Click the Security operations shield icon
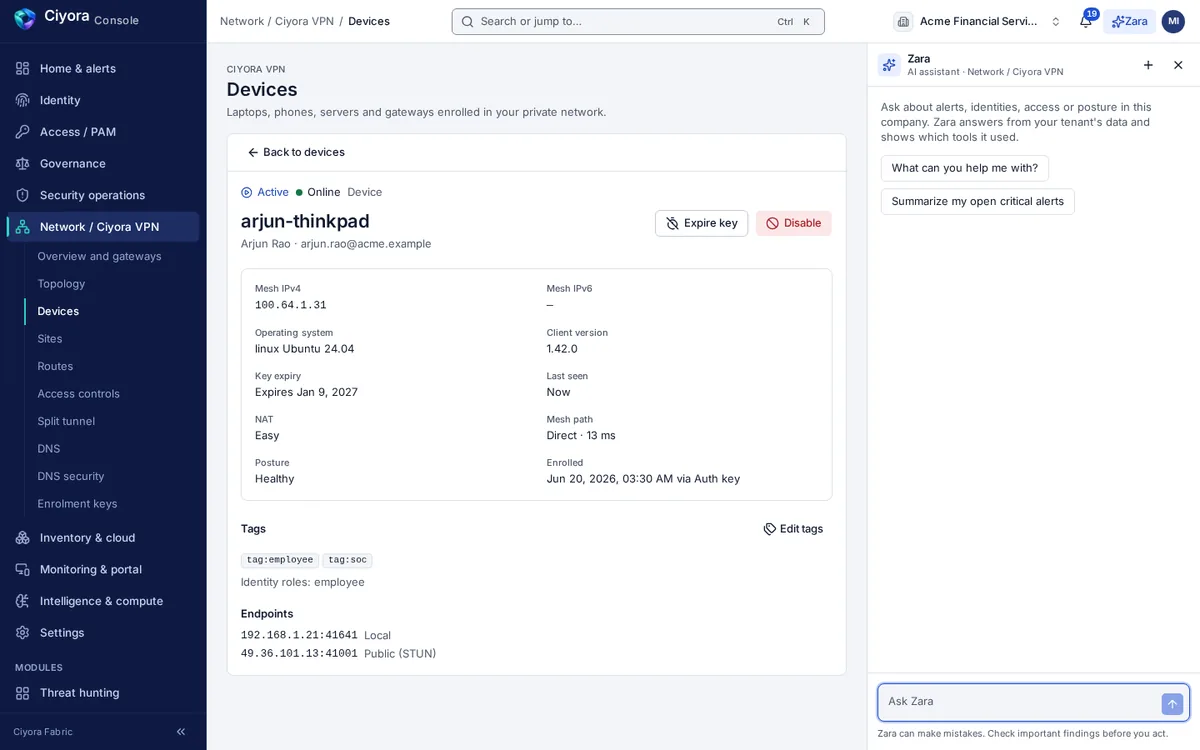 [22, 195]
